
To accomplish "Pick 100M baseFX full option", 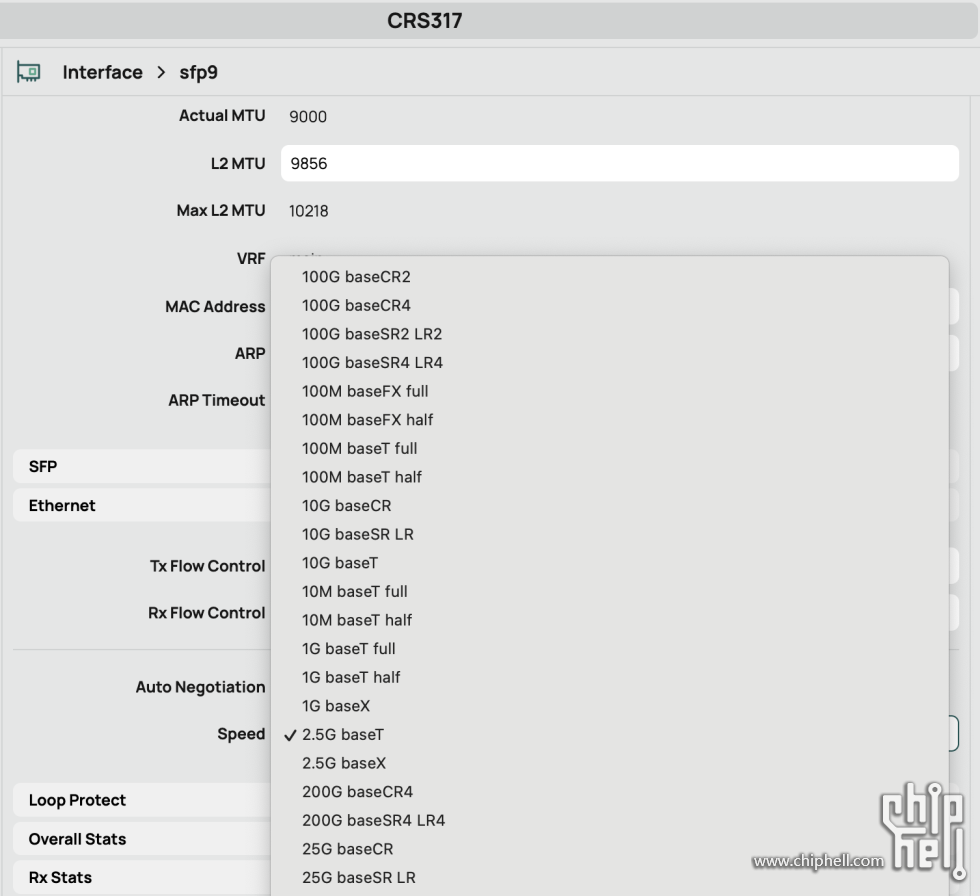I will [x=365, y=392].
